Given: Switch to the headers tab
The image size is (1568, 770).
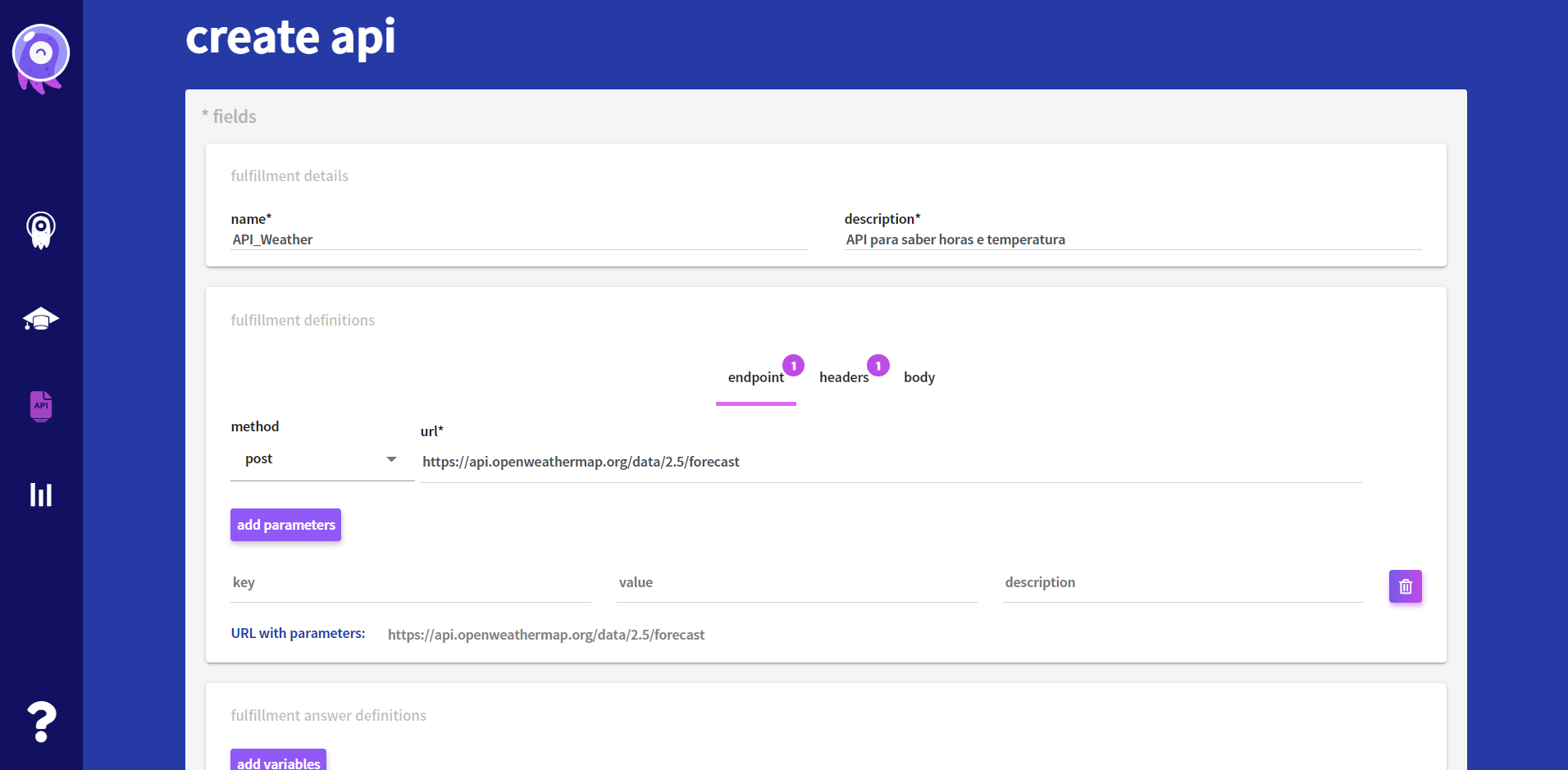Looking at the screenshot, I should [844, 377].
